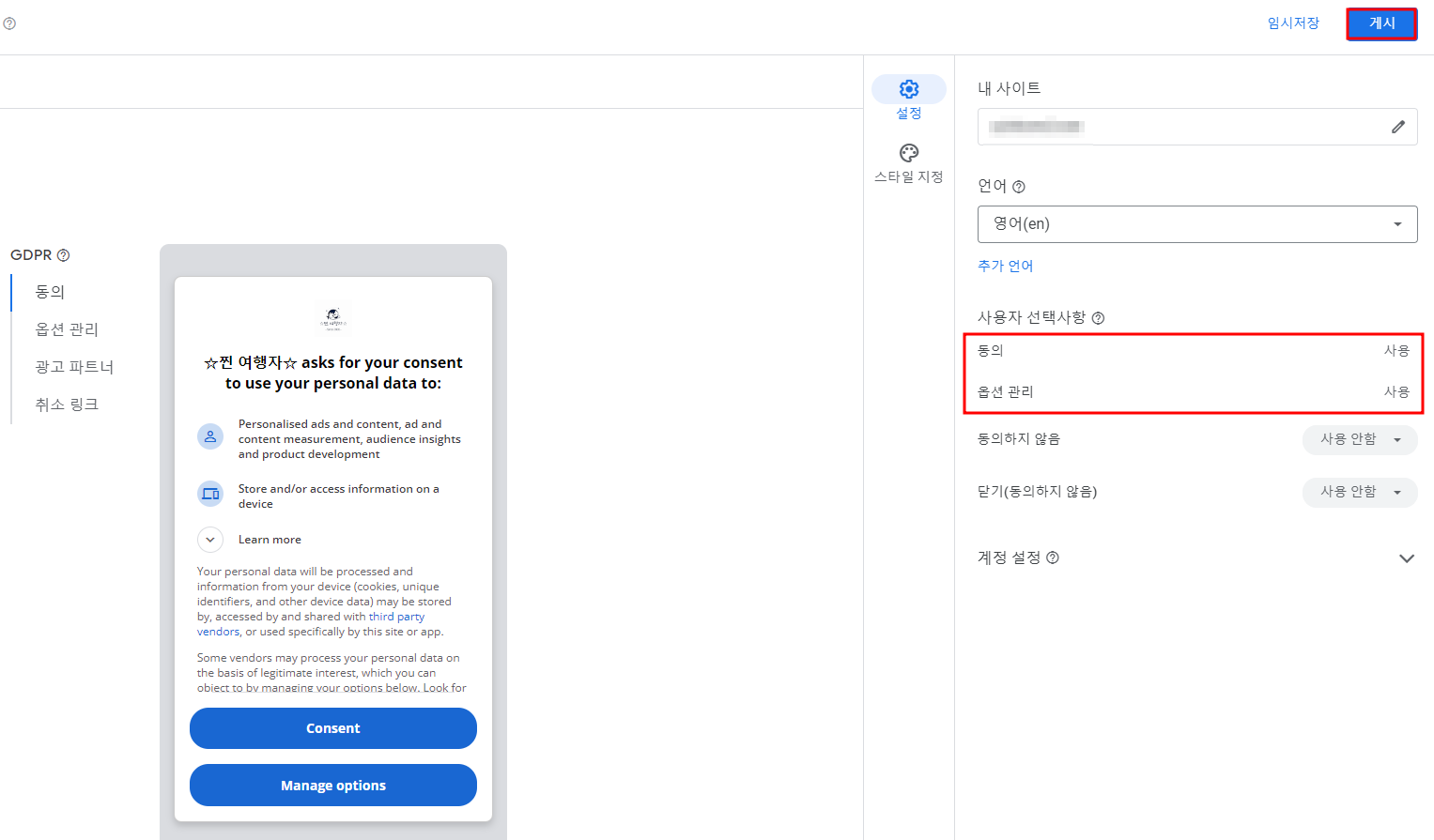Expand Learn more in the consent preview
The height and width of the screenshot is (840, 1434).
point(209,539)
